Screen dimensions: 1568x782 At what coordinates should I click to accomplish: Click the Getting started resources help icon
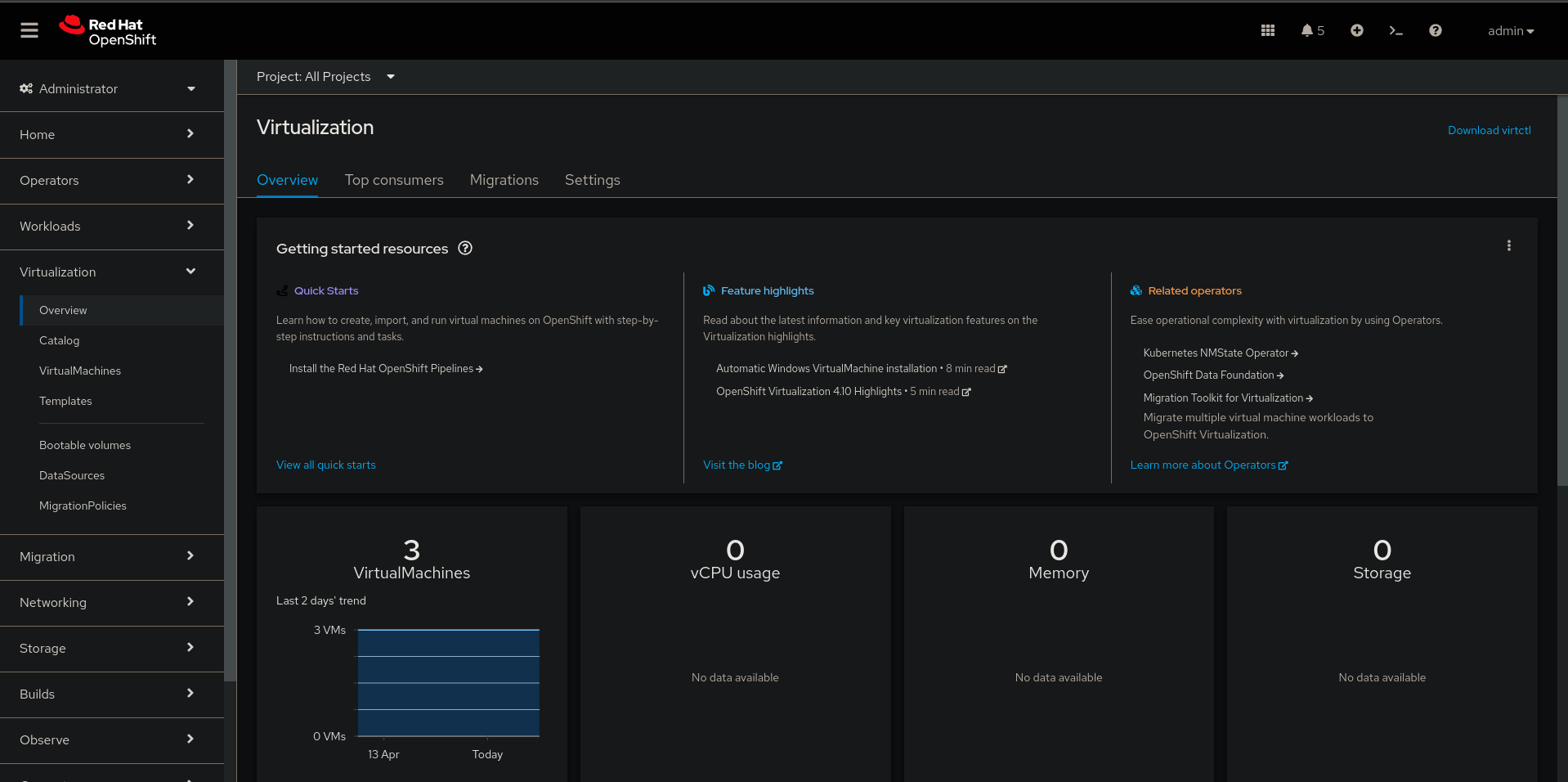(465, 249)
